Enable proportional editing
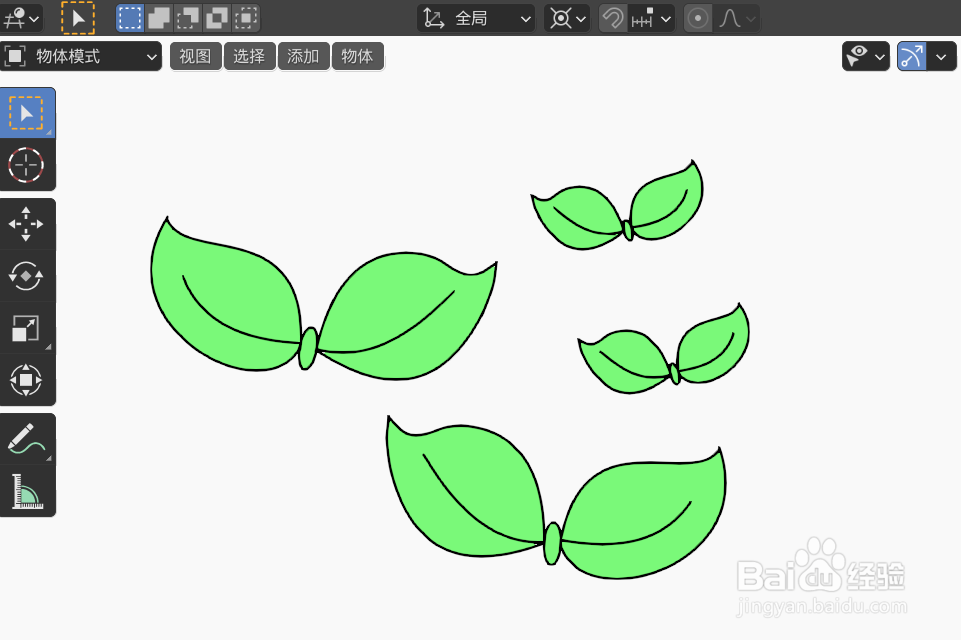 click(698, 17)
